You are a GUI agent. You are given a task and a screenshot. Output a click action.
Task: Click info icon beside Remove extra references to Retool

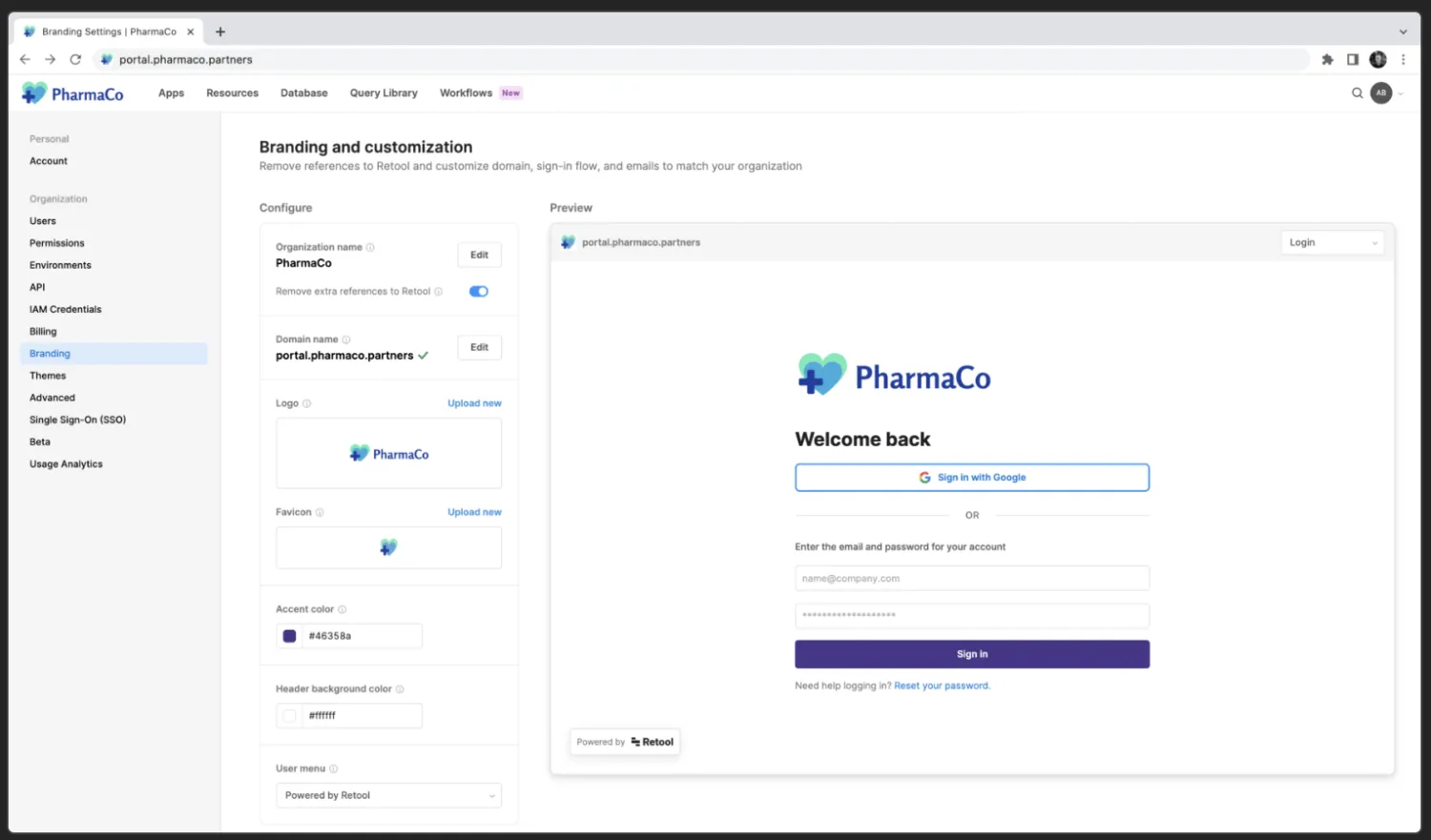[439, 292]
